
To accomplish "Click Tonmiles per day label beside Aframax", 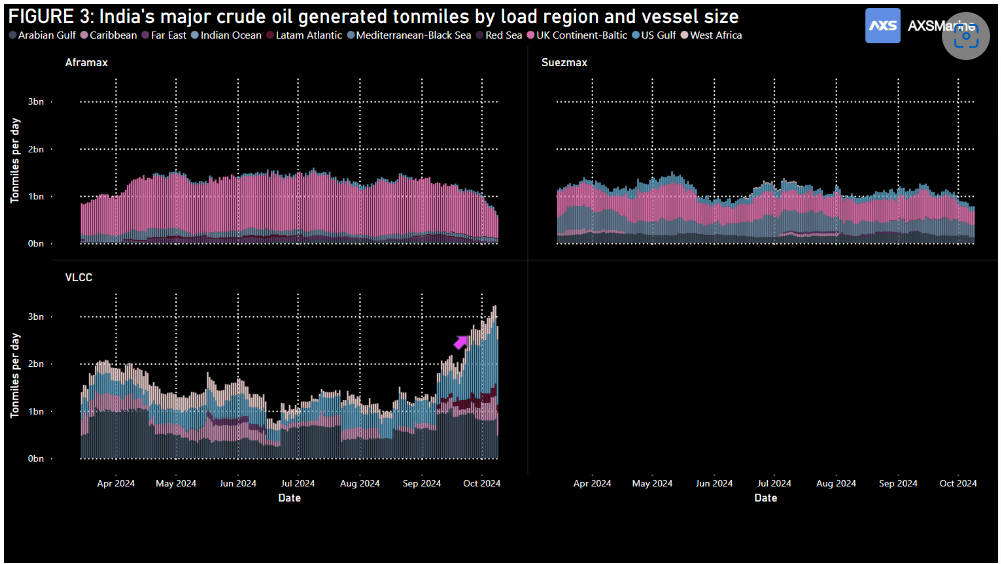I will (15, 161).
